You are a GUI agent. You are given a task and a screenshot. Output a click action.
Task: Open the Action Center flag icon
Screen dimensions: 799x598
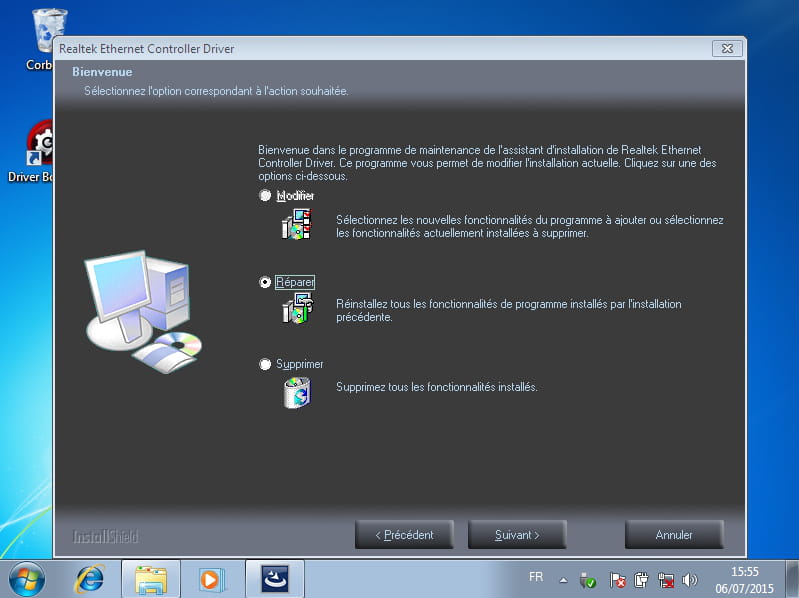point(618,580)
